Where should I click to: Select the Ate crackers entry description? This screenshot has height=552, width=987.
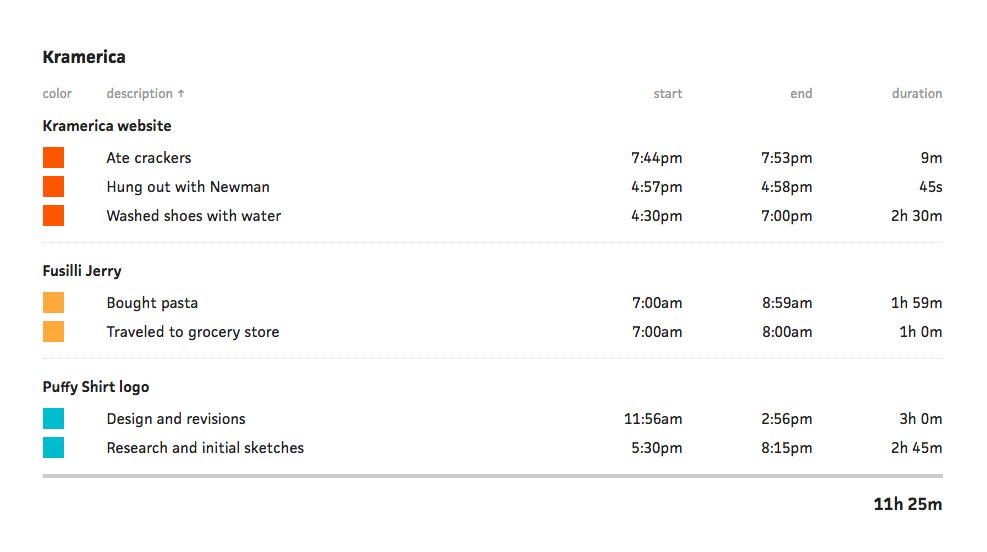(149, 158)
